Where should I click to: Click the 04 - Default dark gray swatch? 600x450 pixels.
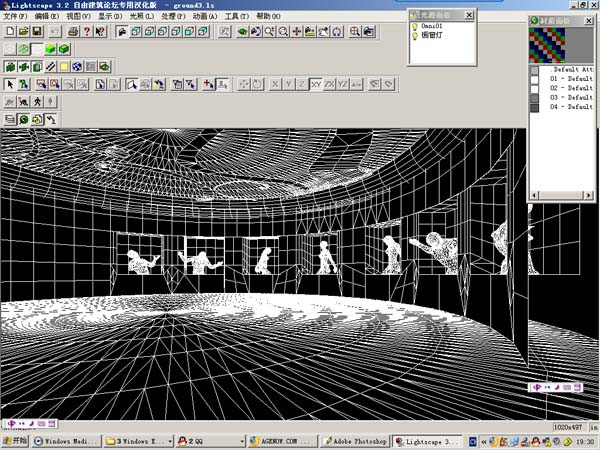tap(534, 108)
